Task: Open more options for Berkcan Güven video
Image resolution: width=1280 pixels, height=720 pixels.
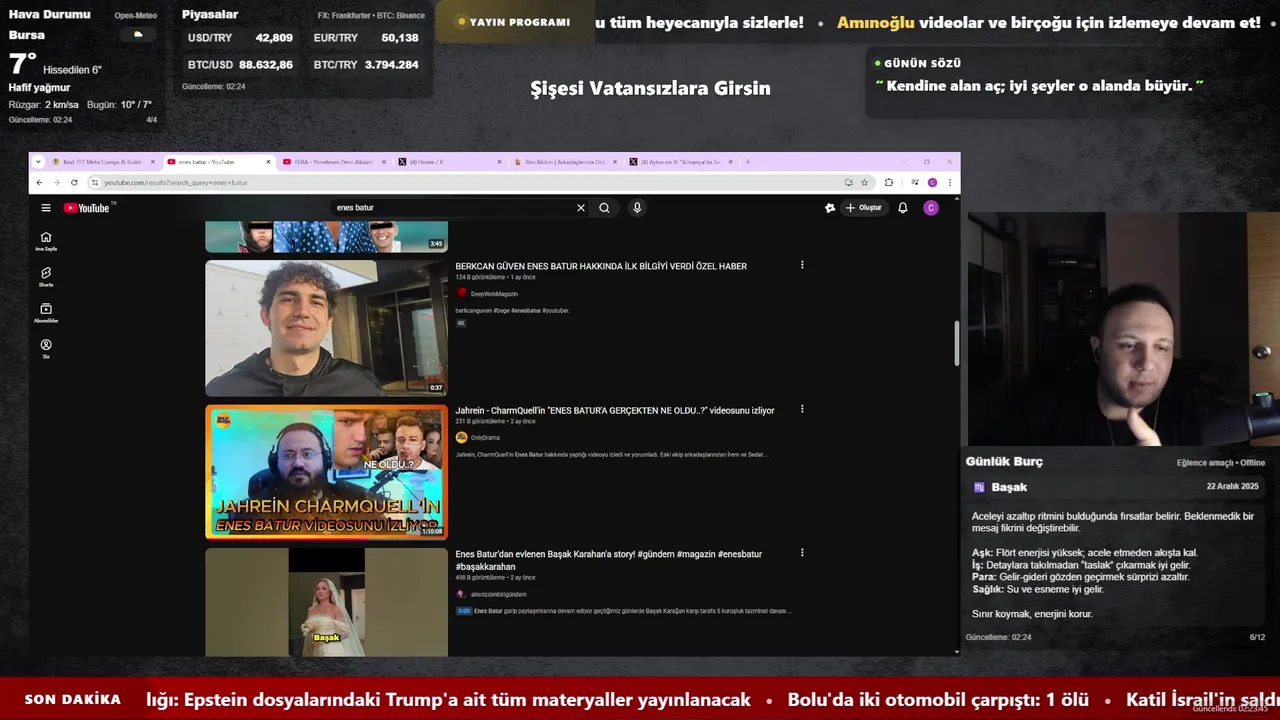Action: [802, 265]
